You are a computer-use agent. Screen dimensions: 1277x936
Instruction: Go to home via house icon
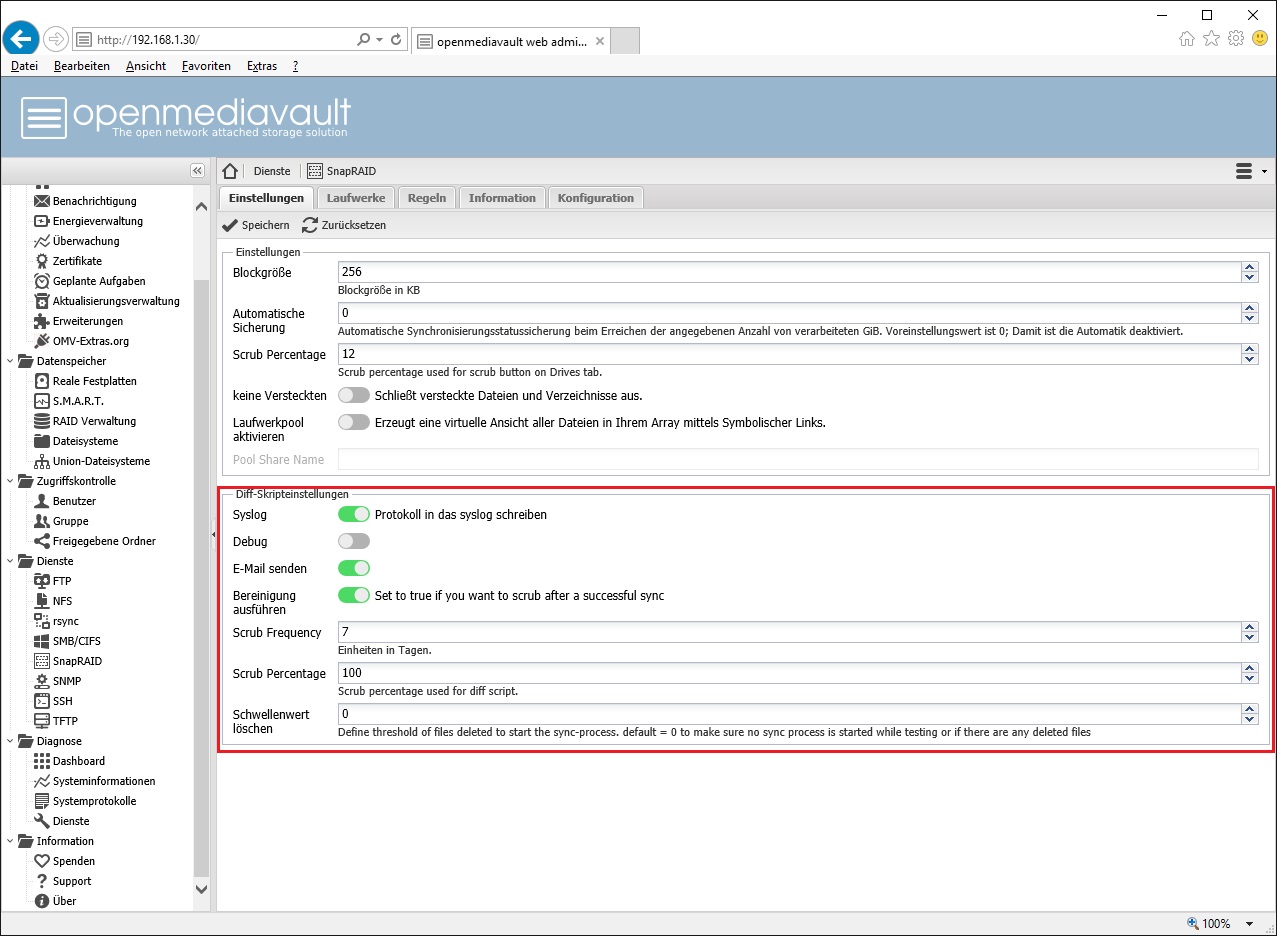point(230,171)
